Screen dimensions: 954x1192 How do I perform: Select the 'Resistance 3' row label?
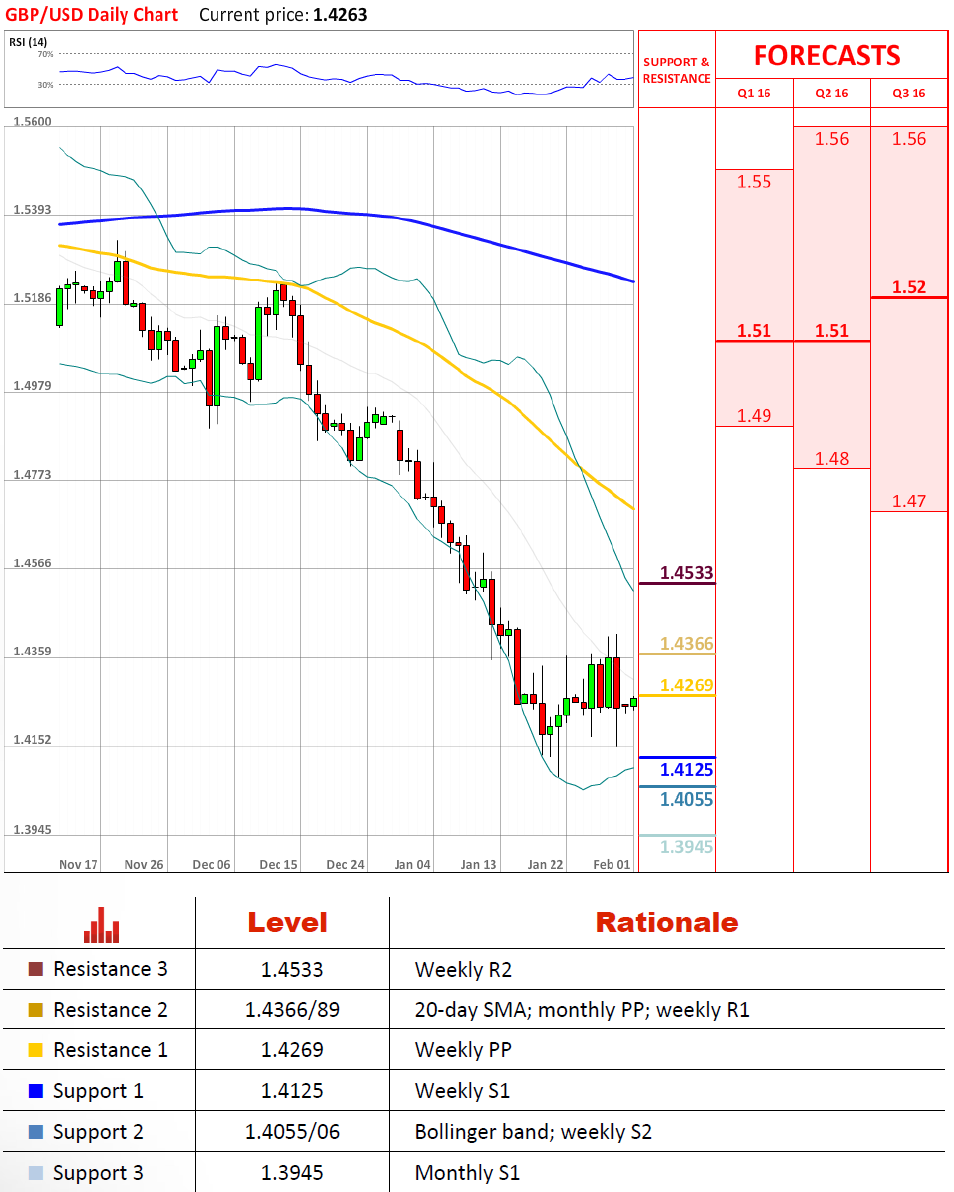pos(110,969)
